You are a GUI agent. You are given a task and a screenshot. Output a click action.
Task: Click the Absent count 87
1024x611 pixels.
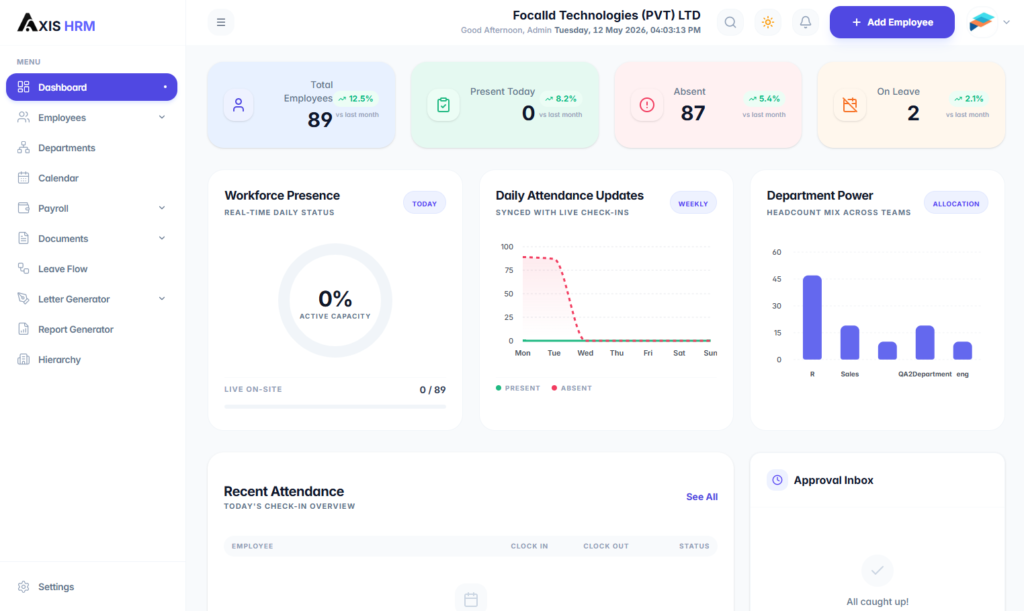(x=693, y=113)
